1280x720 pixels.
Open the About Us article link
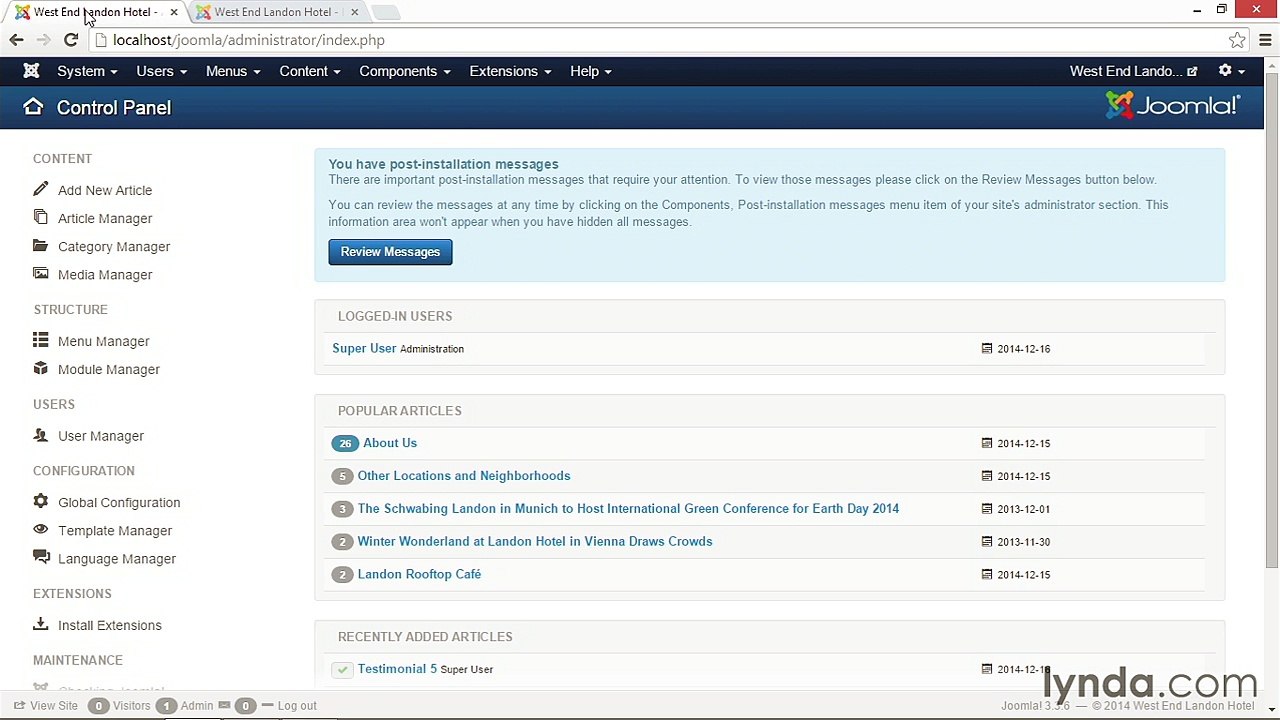[x=390, y=442]
